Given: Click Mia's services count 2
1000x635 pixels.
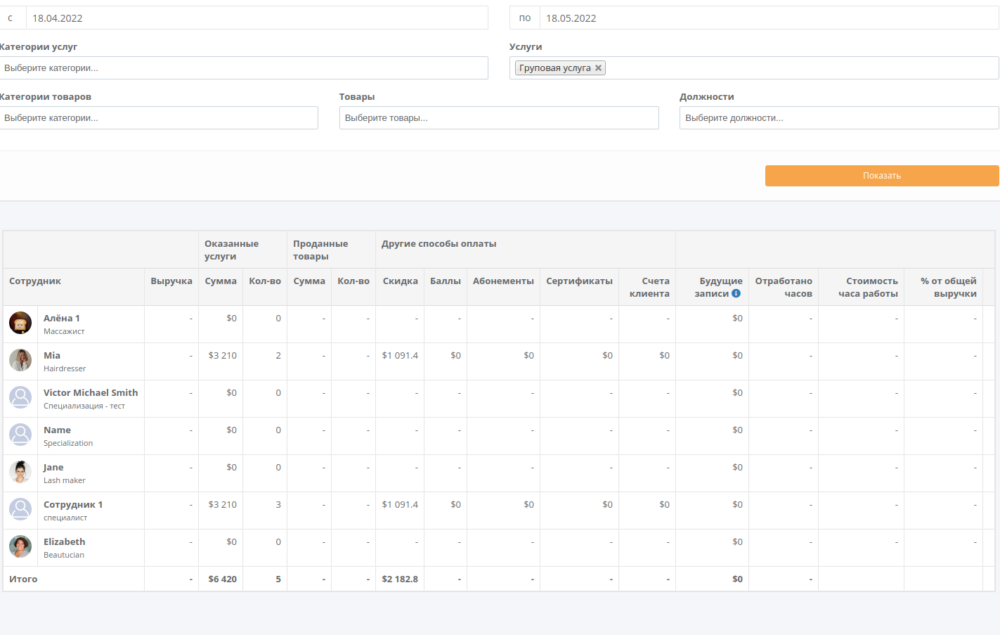Looking at the screenshot, I should 278,356.
